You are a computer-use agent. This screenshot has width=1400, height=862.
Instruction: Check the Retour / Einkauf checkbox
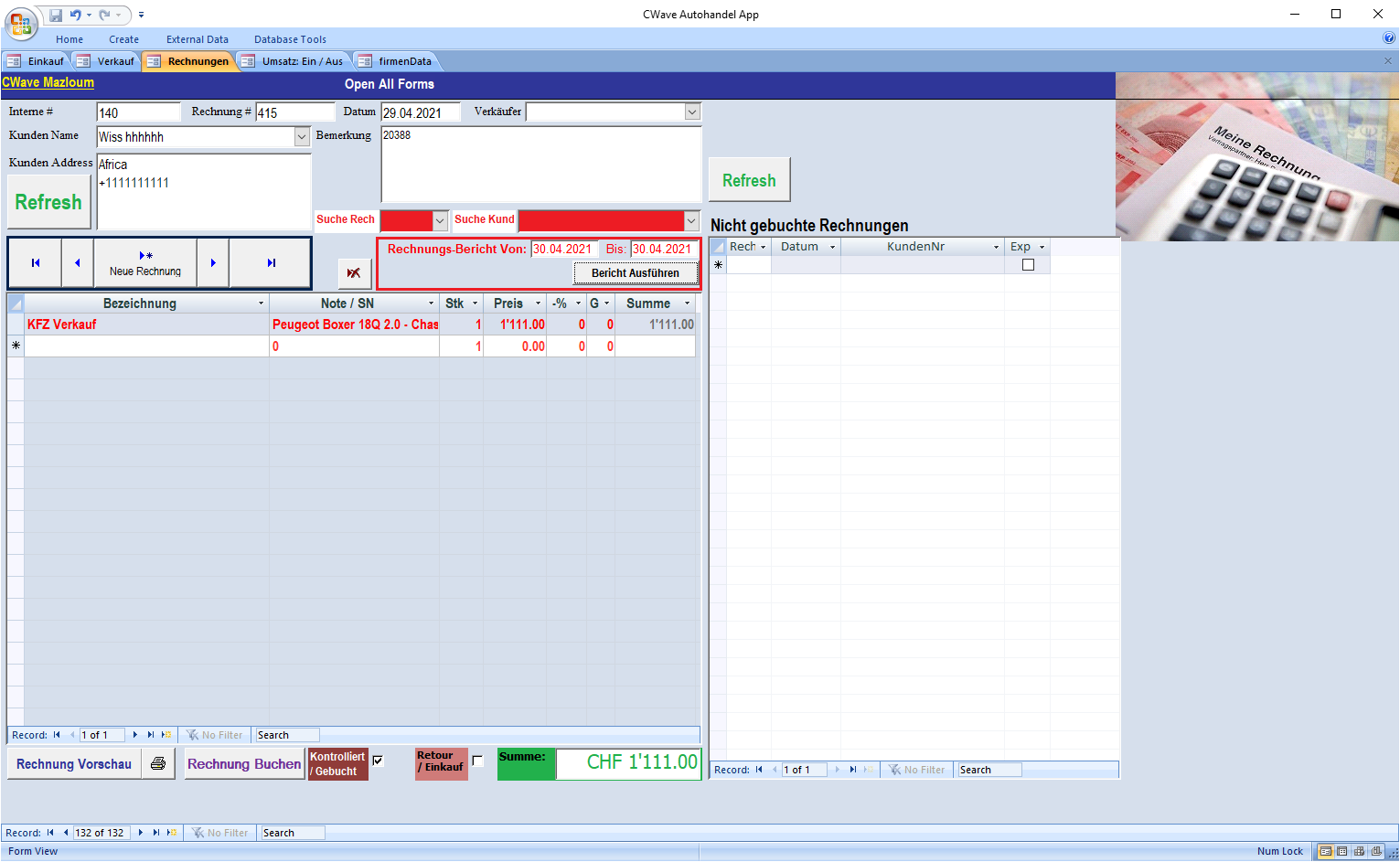pyautogui.click(x=477, y=761)
